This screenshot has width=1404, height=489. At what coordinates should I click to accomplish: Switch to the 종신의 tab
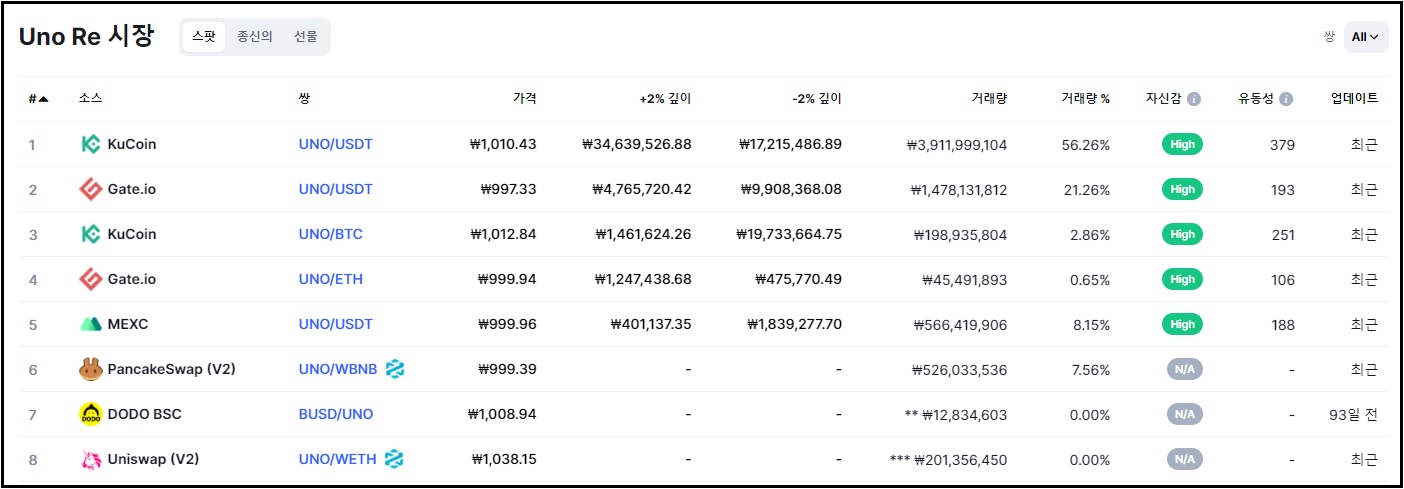pos(255,37)
